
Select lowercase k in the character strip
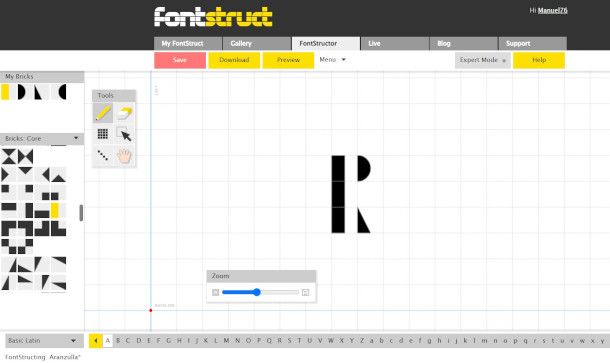coord(465,340)
